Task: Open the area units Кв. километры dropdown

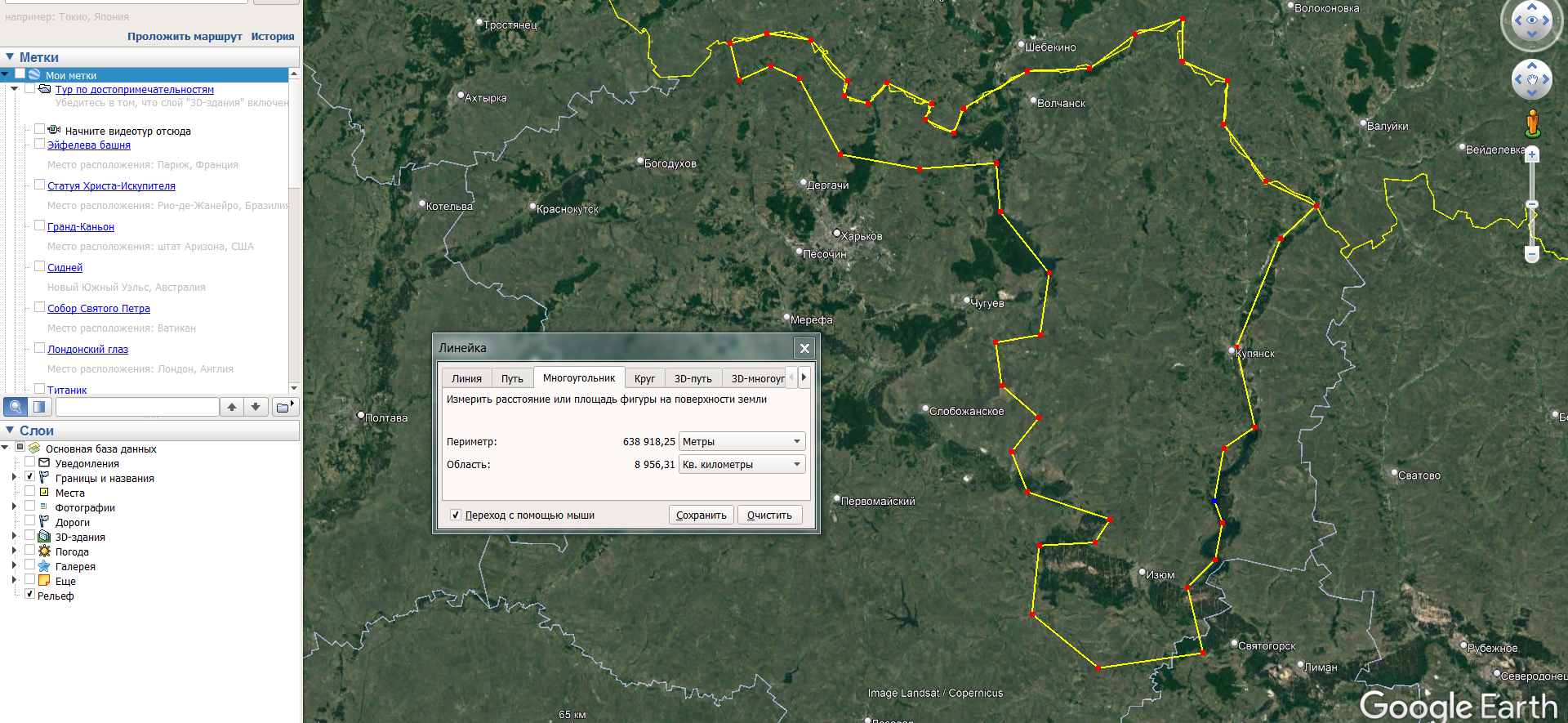Action: coord(742,464)
